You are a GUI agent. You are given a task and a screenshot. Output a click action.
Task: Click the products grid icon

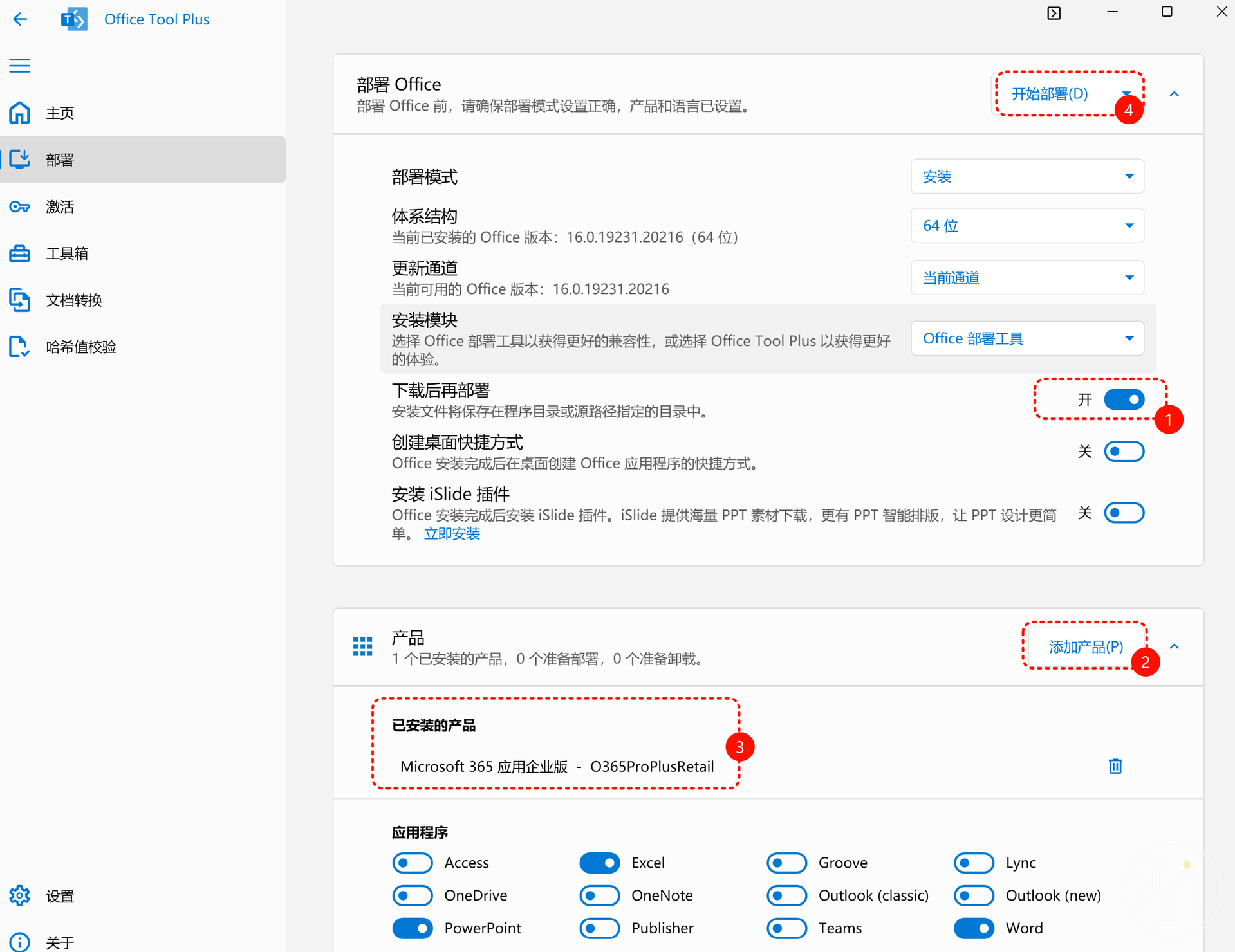coord(362,646)
